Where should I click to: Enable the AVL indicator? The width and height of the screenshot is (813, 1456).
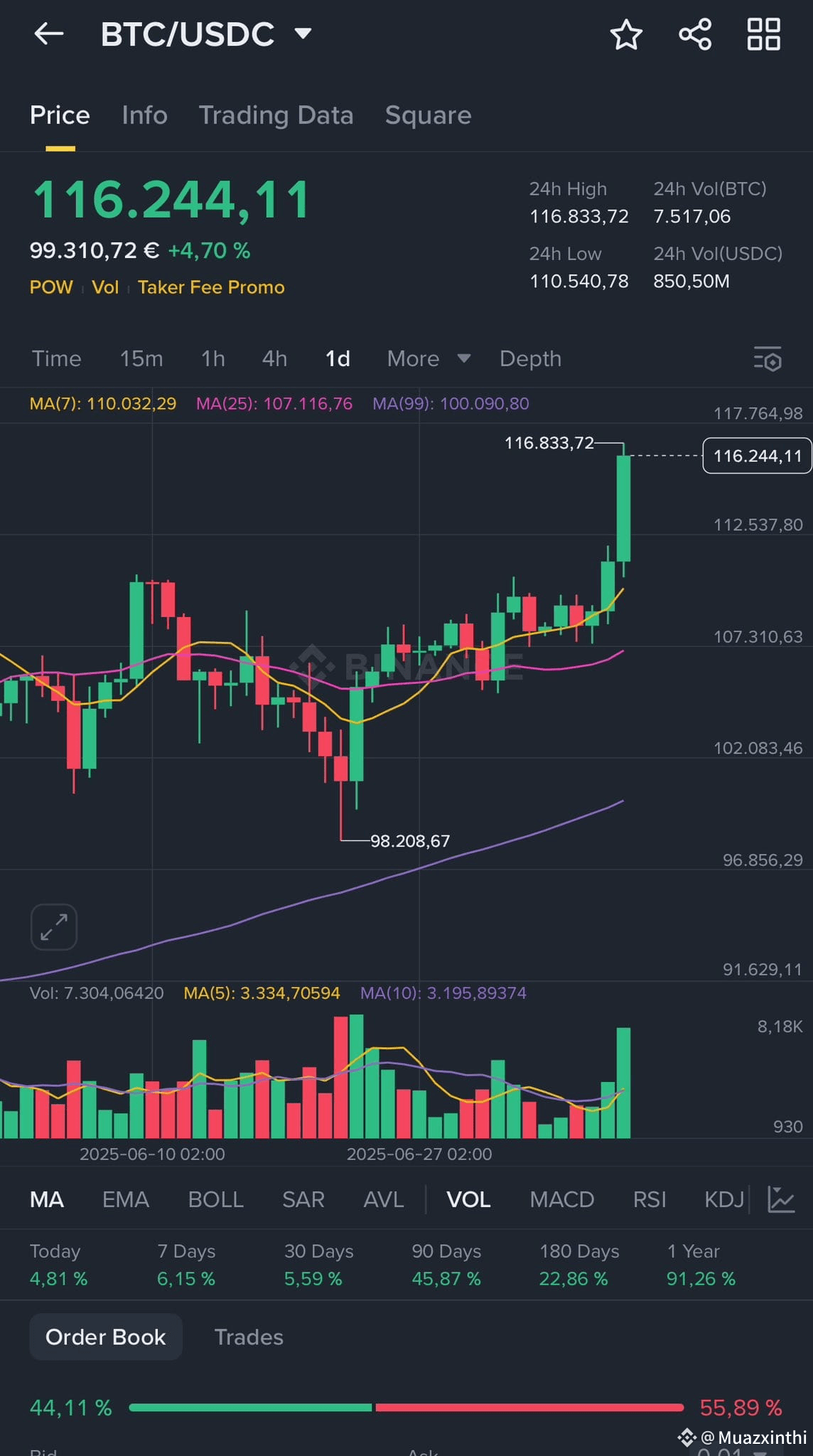(383, 1199)
